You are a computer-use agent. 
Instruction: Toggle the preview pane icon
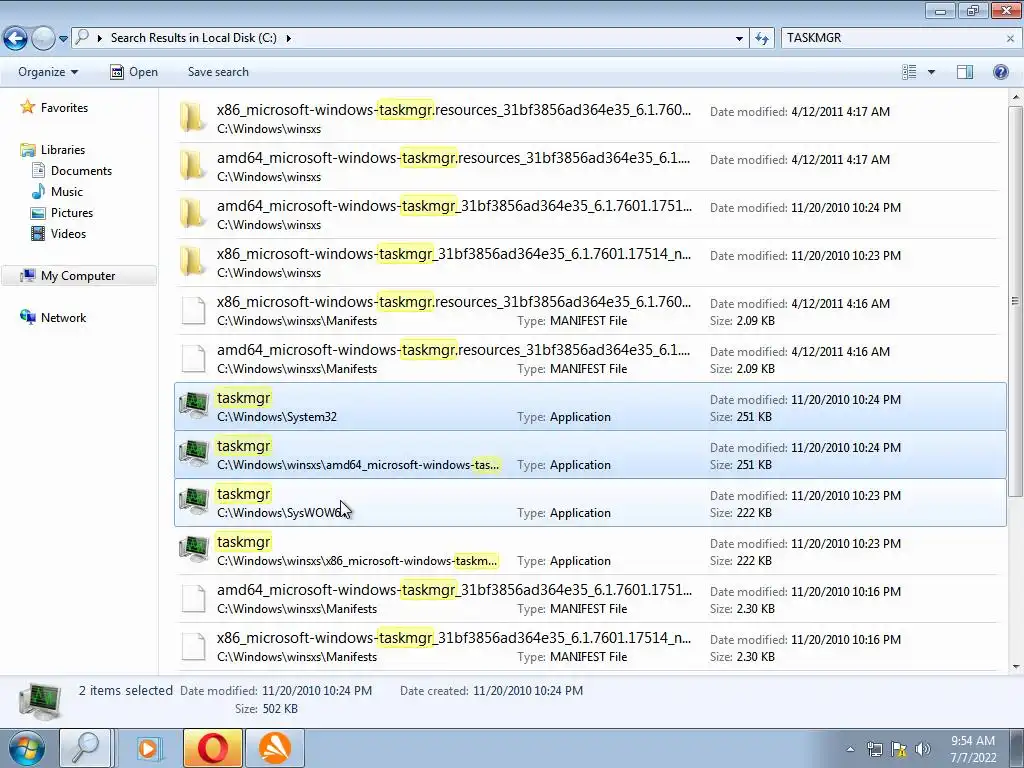pyautogui.click(x=965, y=72)
